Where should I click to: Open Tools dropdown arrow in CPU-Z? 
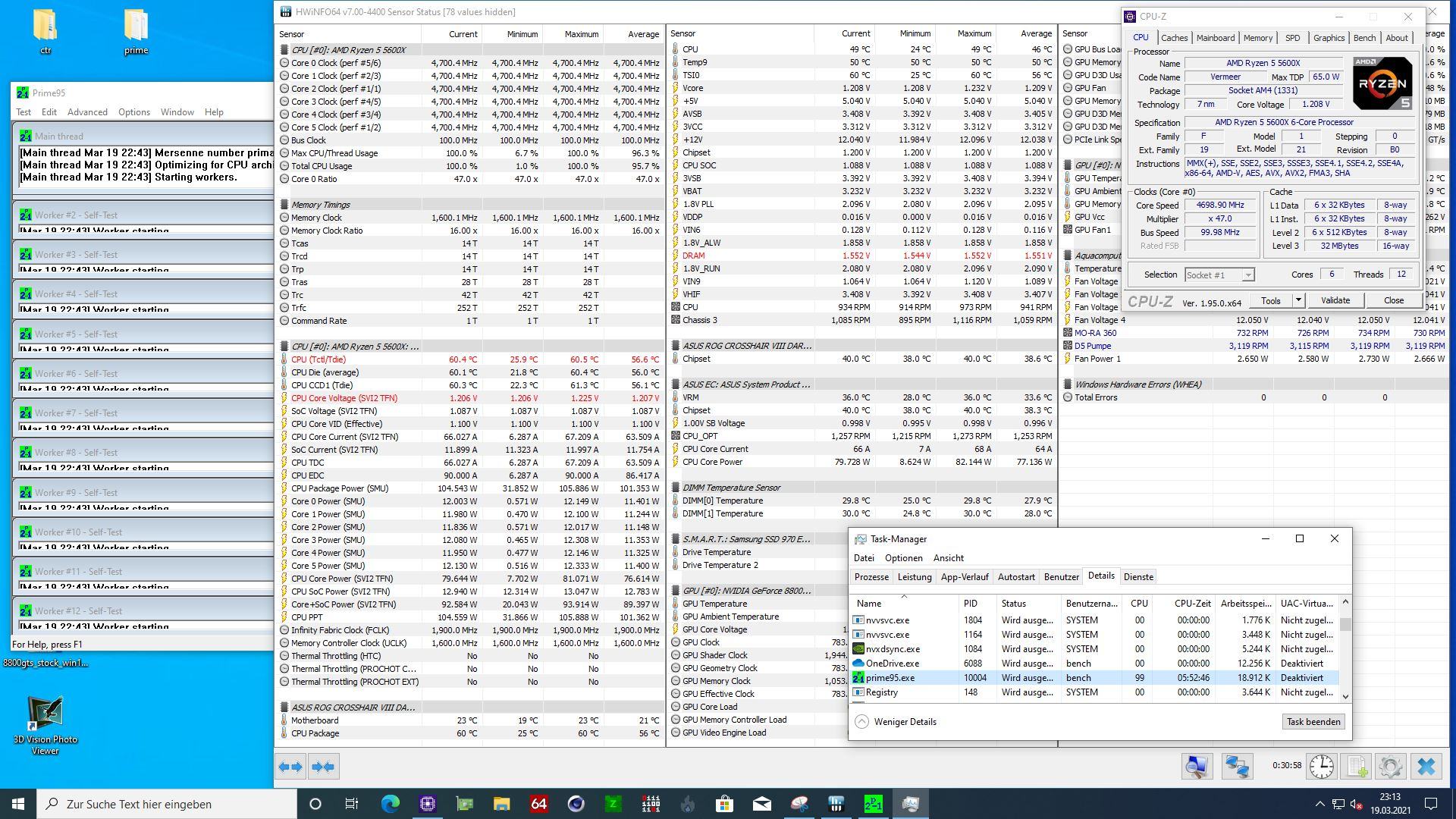click(x=1298, y=300)
